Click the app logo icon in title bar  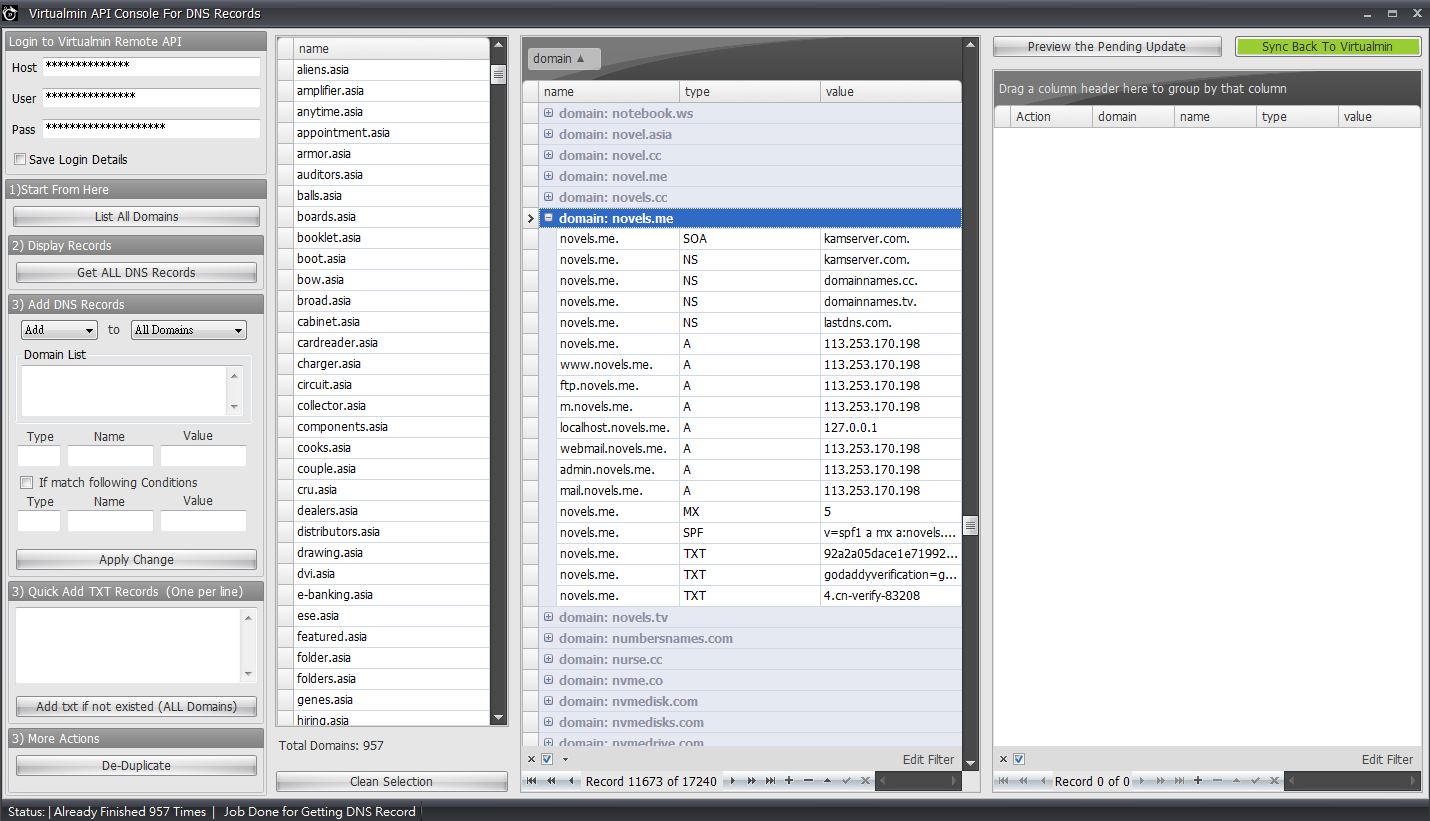click(x=10, y=13)
